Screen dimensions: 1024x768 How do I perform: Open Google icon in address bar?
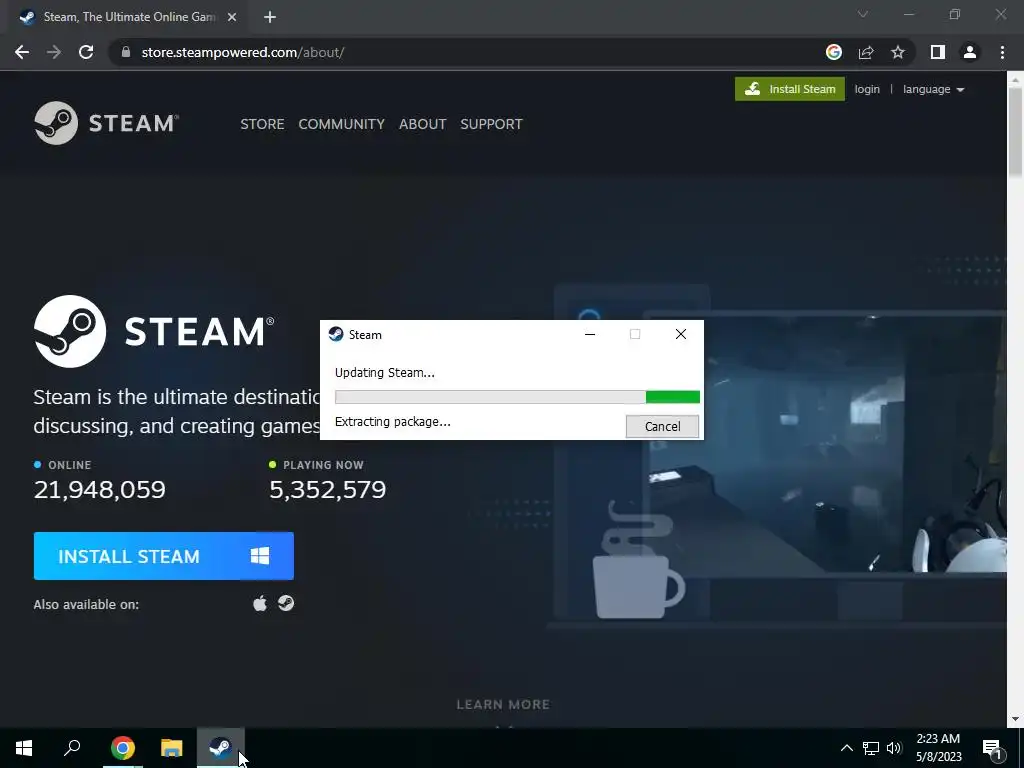(834, 52)
